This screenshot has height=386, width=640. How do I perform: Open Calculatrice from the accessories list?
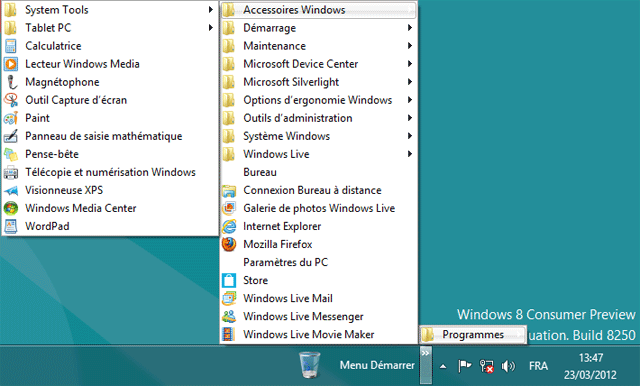click(110, 46)
